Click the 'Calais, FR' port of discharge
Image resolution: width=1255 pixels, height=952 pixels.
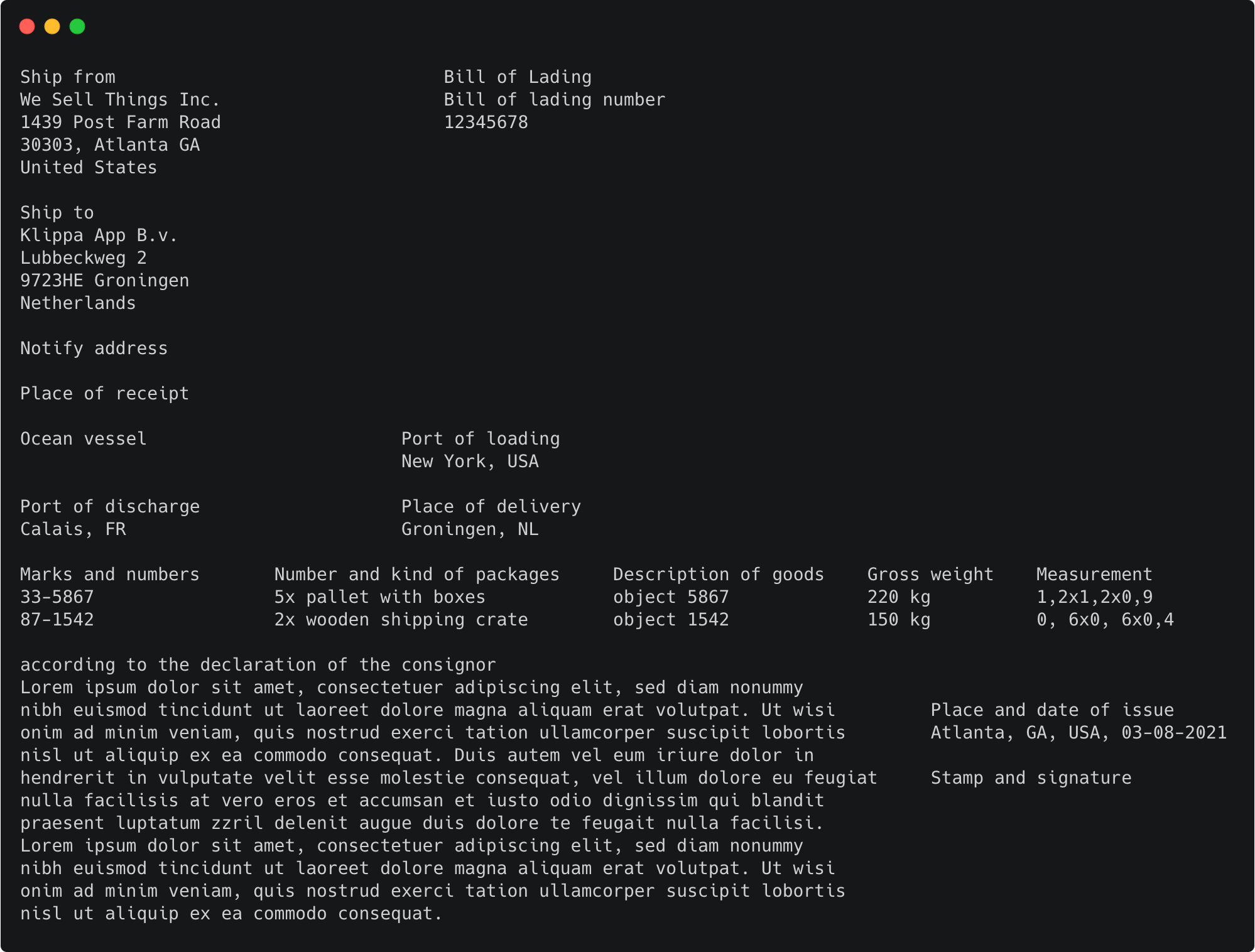(x=73, y=529)
